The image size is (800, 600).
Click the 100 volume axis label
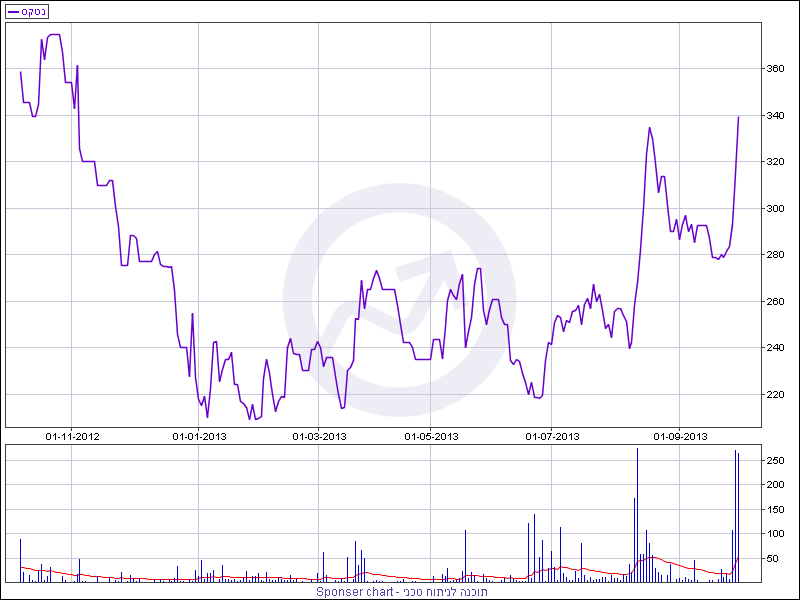click(775, 534)
